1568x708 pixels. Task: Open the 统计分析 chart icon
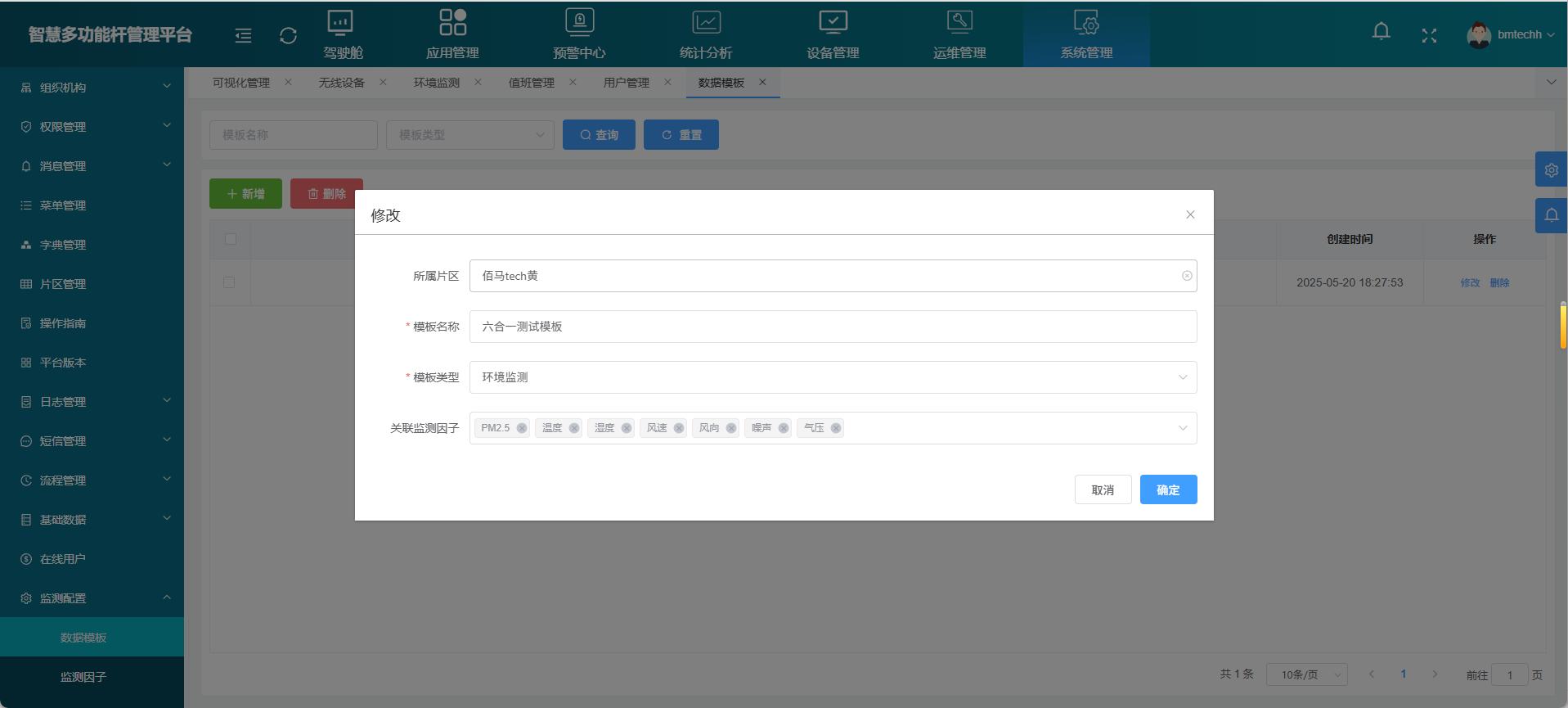706,23
